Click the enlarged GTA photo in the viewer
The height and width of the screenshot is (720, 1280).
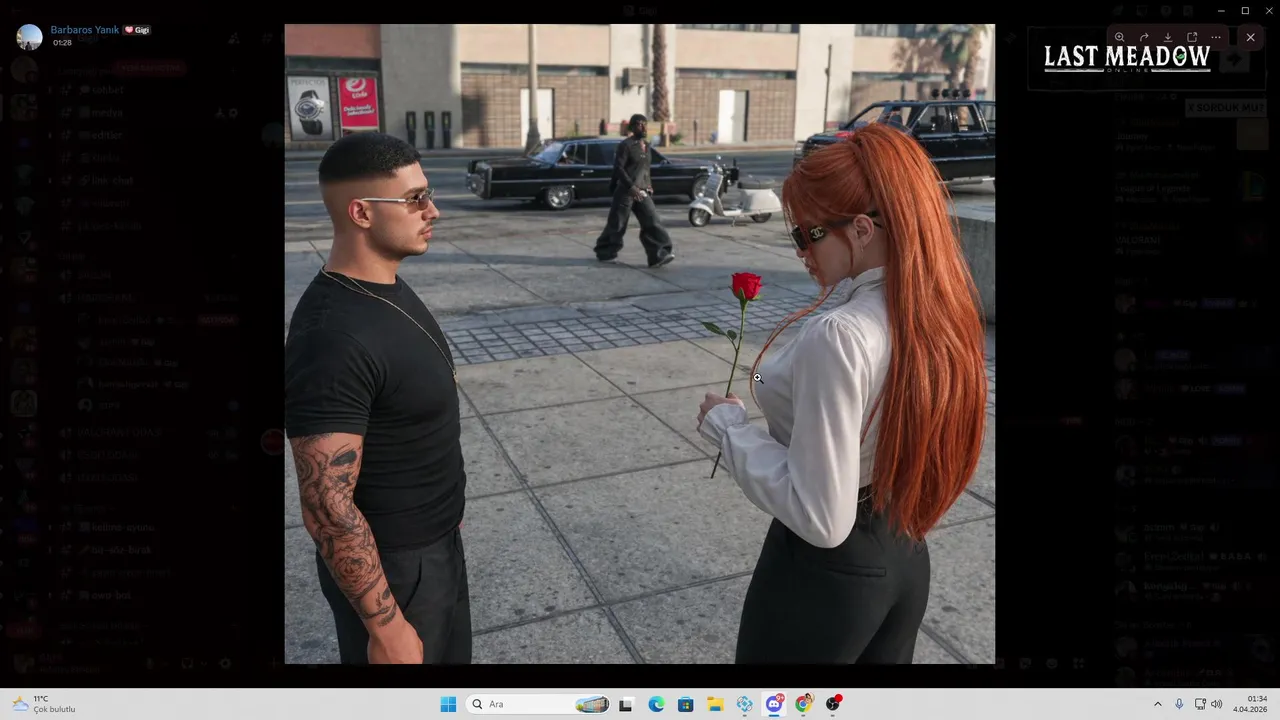(640, 344)
